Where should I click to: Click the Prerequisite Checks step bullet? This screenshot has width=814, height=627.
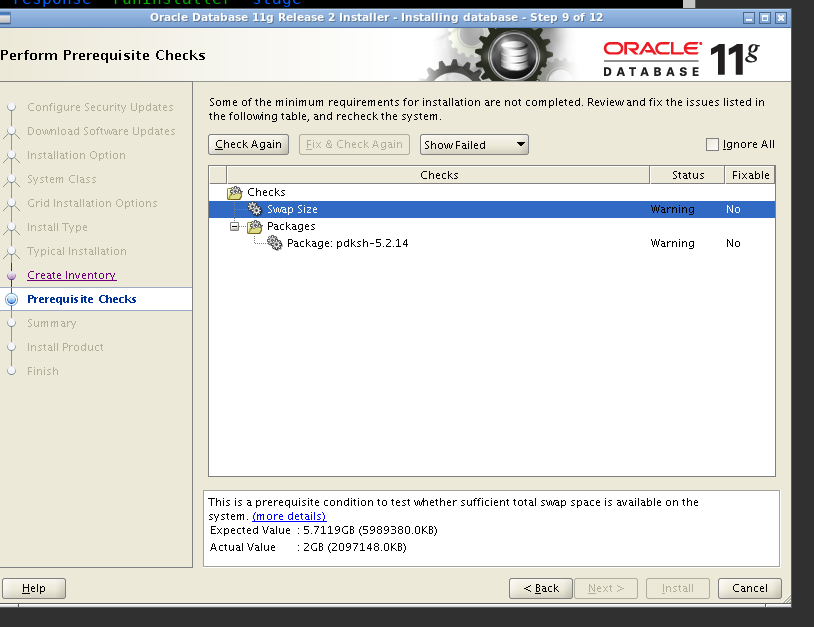click(11, 299)
